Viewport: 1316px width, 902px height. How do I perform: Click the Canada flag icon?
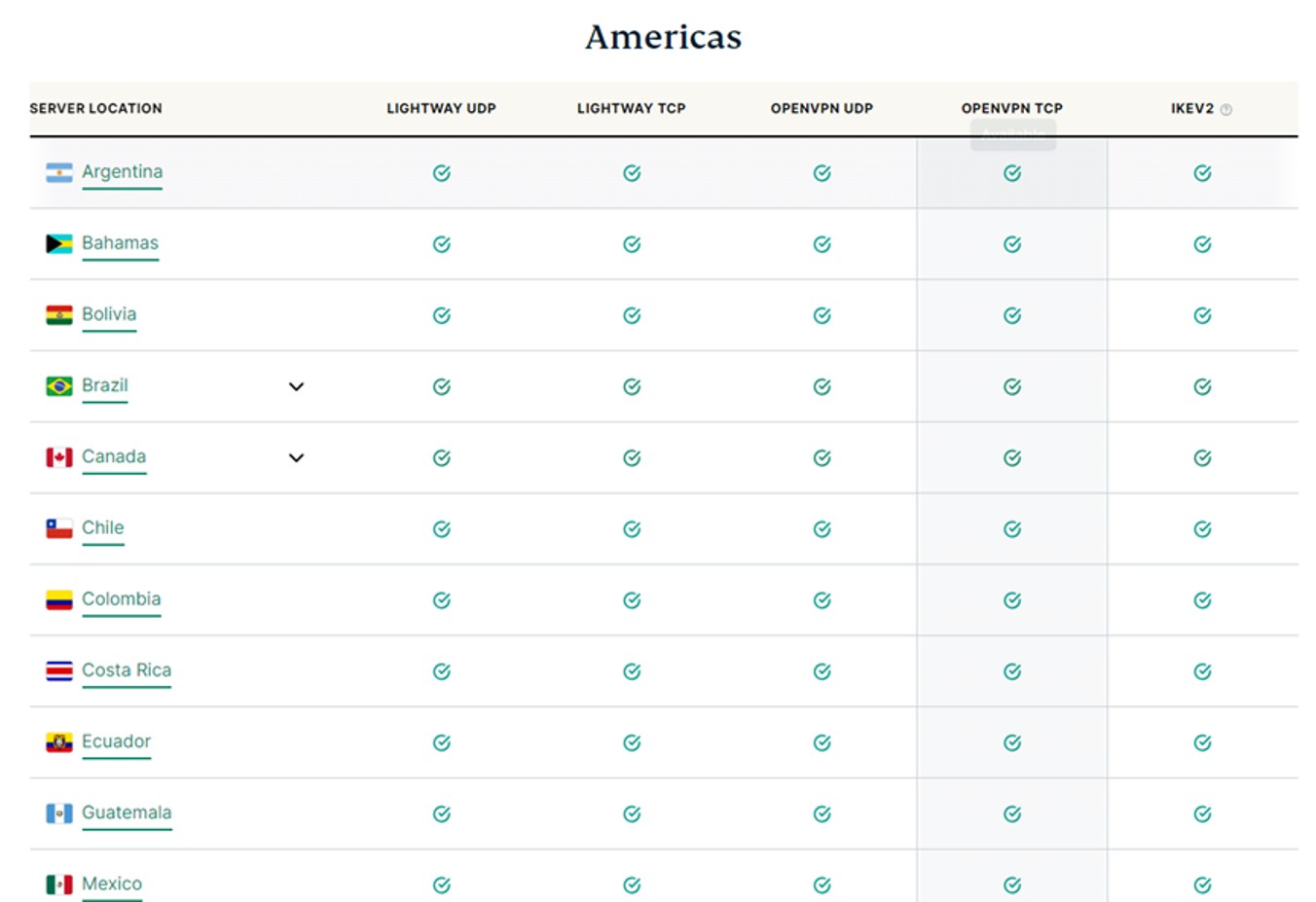pos(59,456)
